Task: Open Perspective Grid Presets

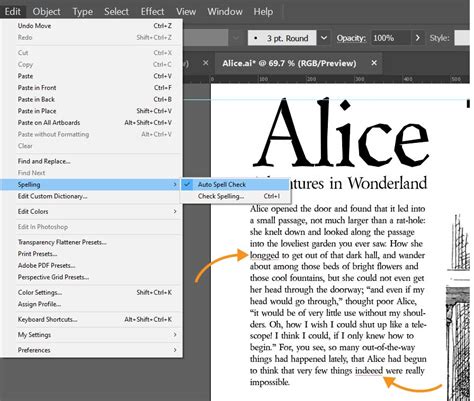Action: point(91,277)
